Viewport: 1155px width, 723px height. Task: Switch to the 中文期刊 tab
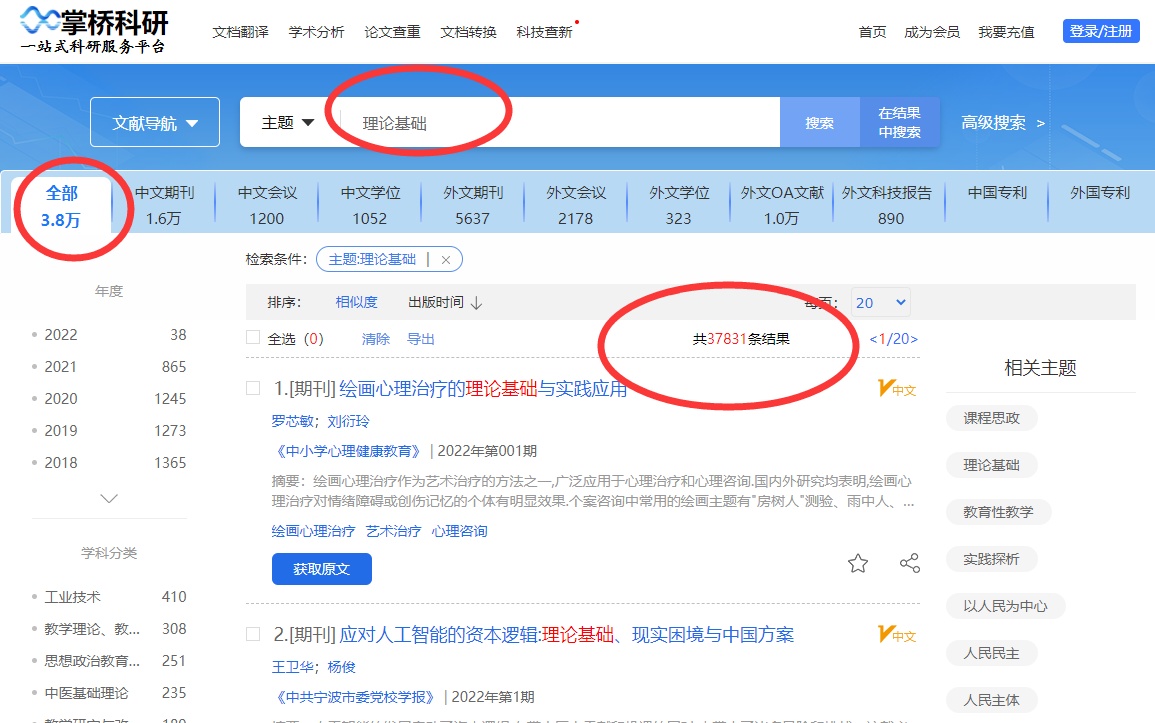164,205
